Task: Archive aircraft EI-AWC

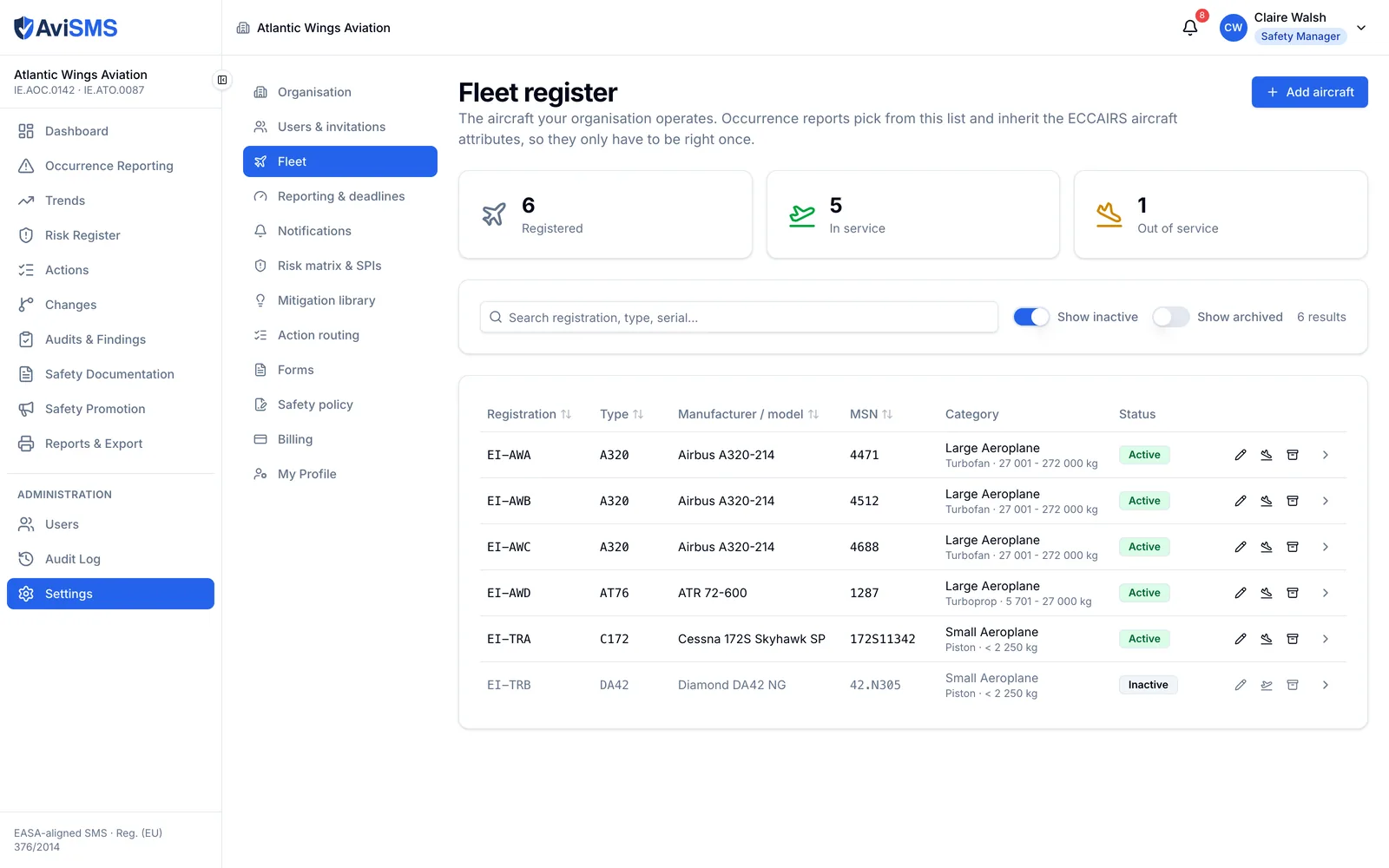Action: point(1293,547)
